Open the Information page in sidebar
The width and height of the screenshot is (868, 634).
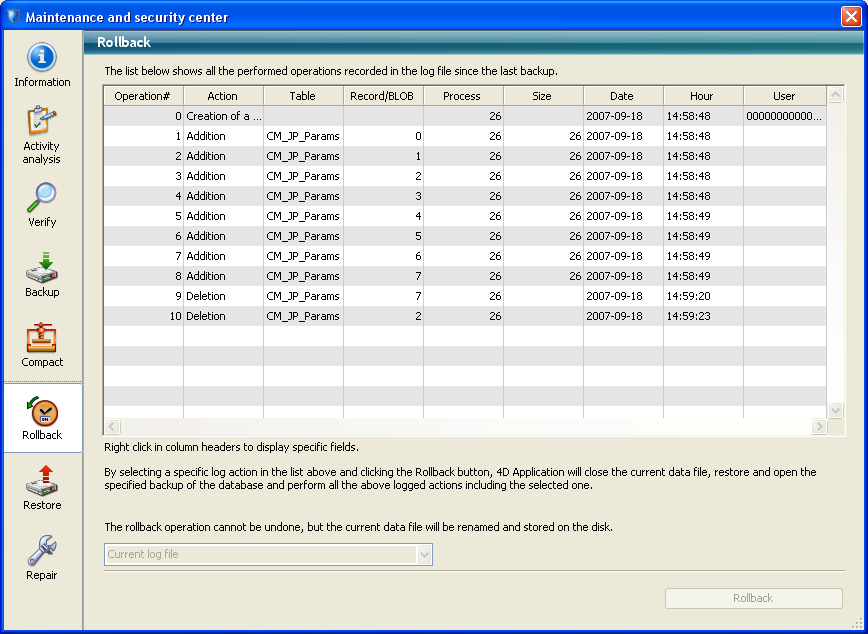tap(42, 66)
